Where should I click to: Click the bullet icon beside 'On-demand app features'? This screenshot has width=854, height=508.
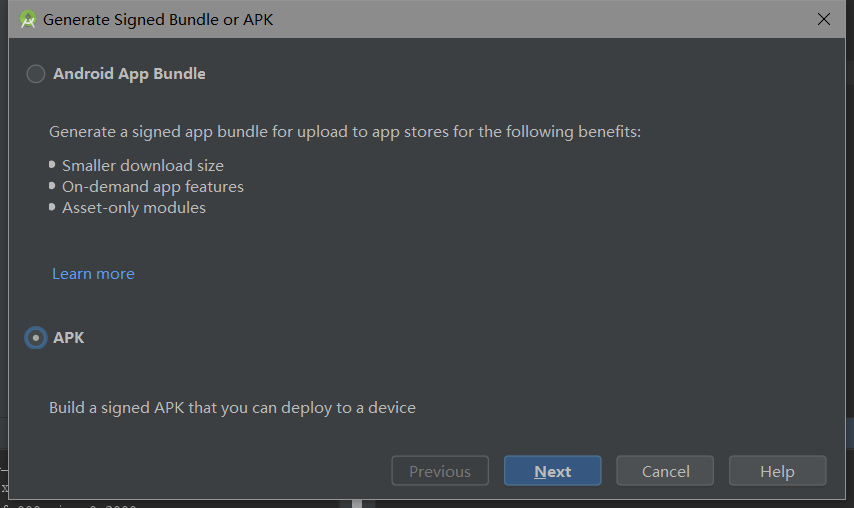point(52,186)
